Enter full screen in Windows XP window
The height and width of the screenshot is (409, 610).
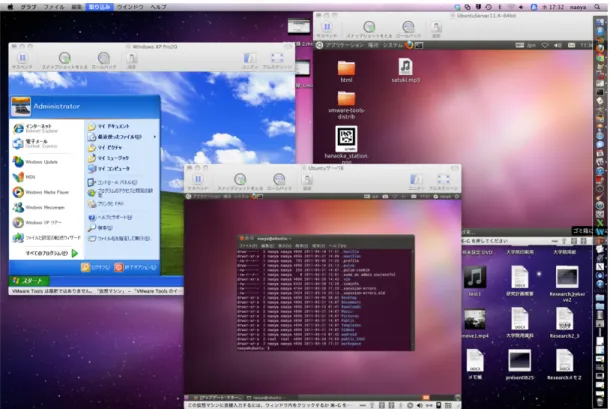pos(277,61)
